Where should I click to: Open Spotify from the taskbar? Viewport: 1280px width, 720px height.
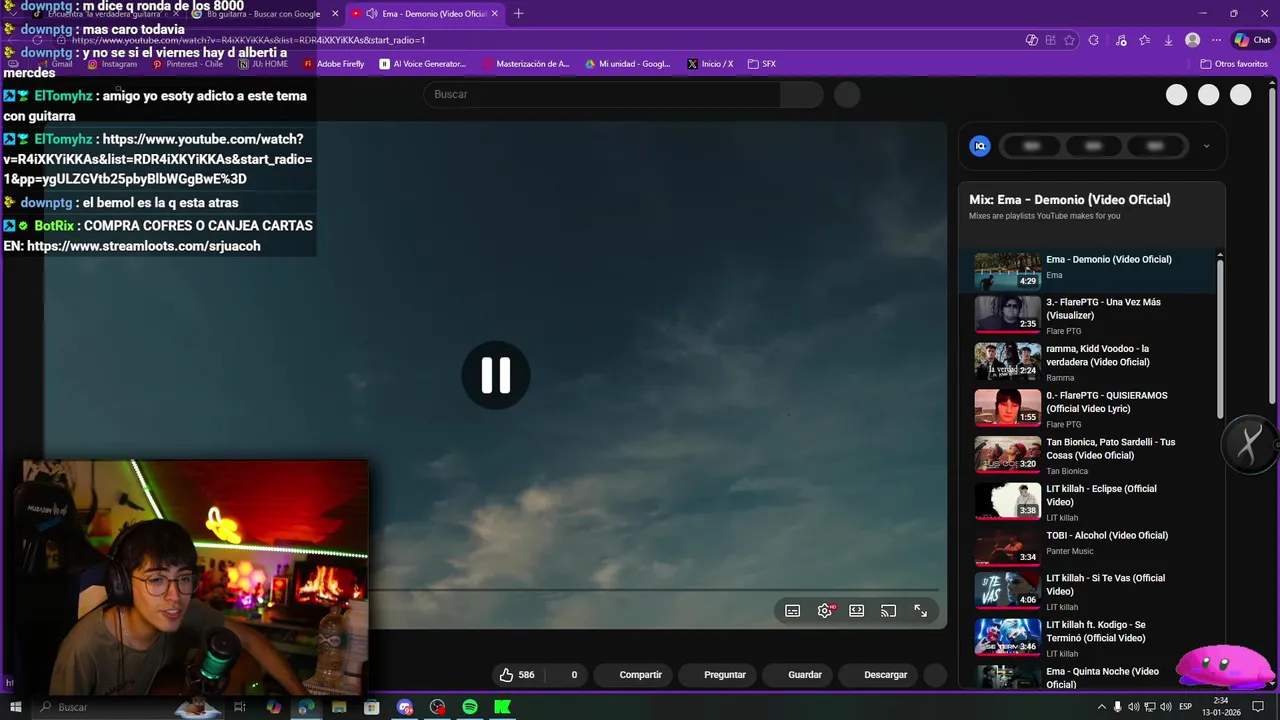(x=470, y=707)
